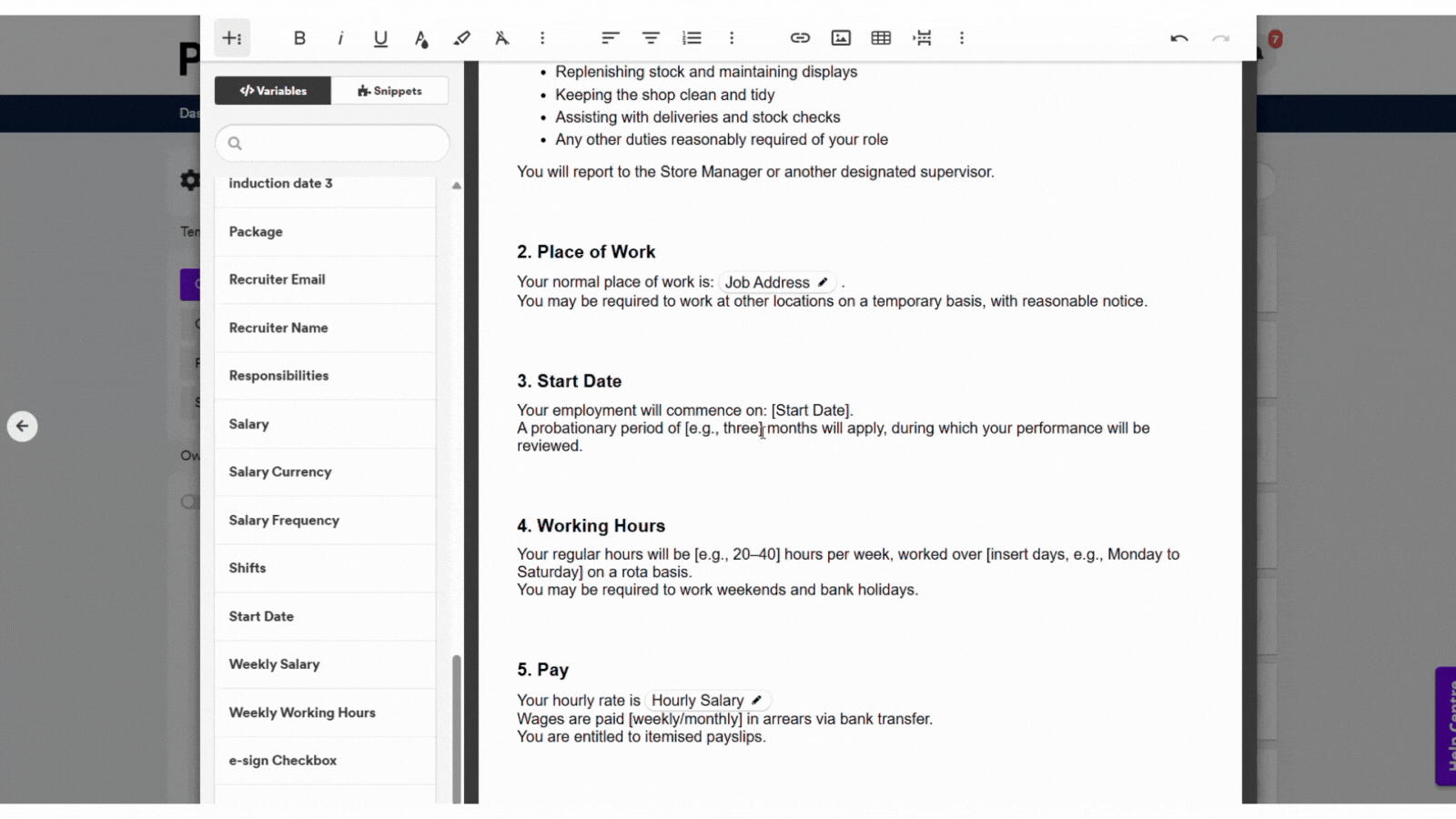1456x819 pixels.
Task: Pick the Salary Frequency variable
Action: [x=325, y=521]
